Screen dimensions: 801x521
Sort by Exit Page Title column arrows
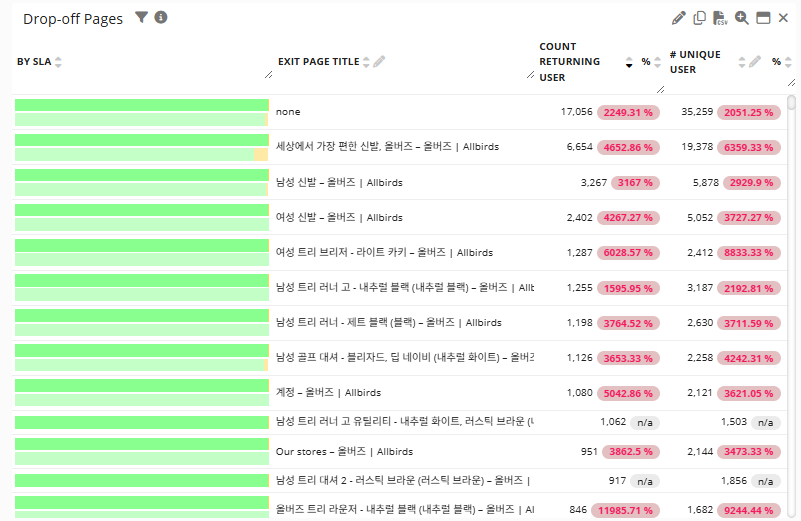point(367,62)
